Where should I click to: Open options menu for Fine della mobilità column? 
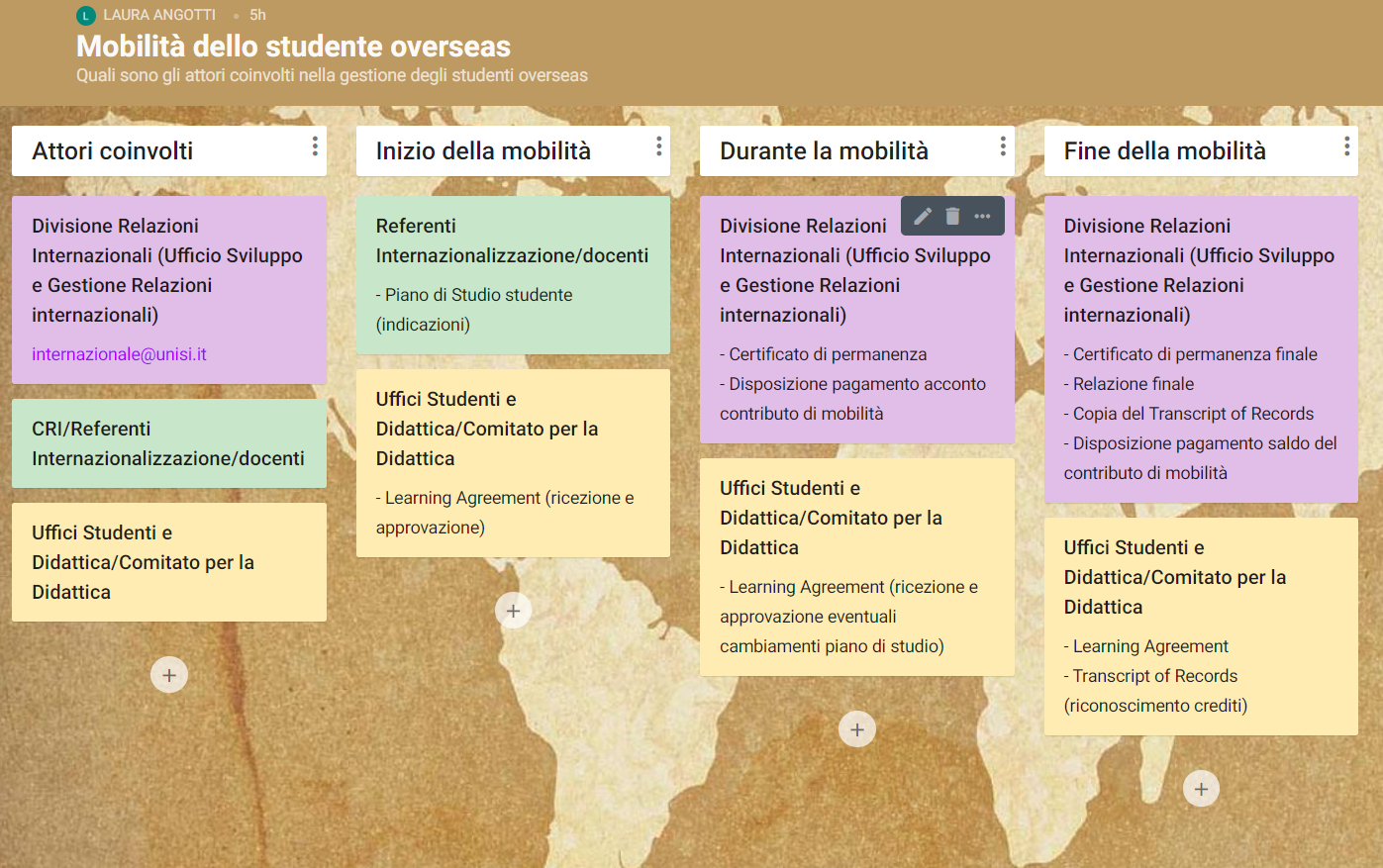1346,146
